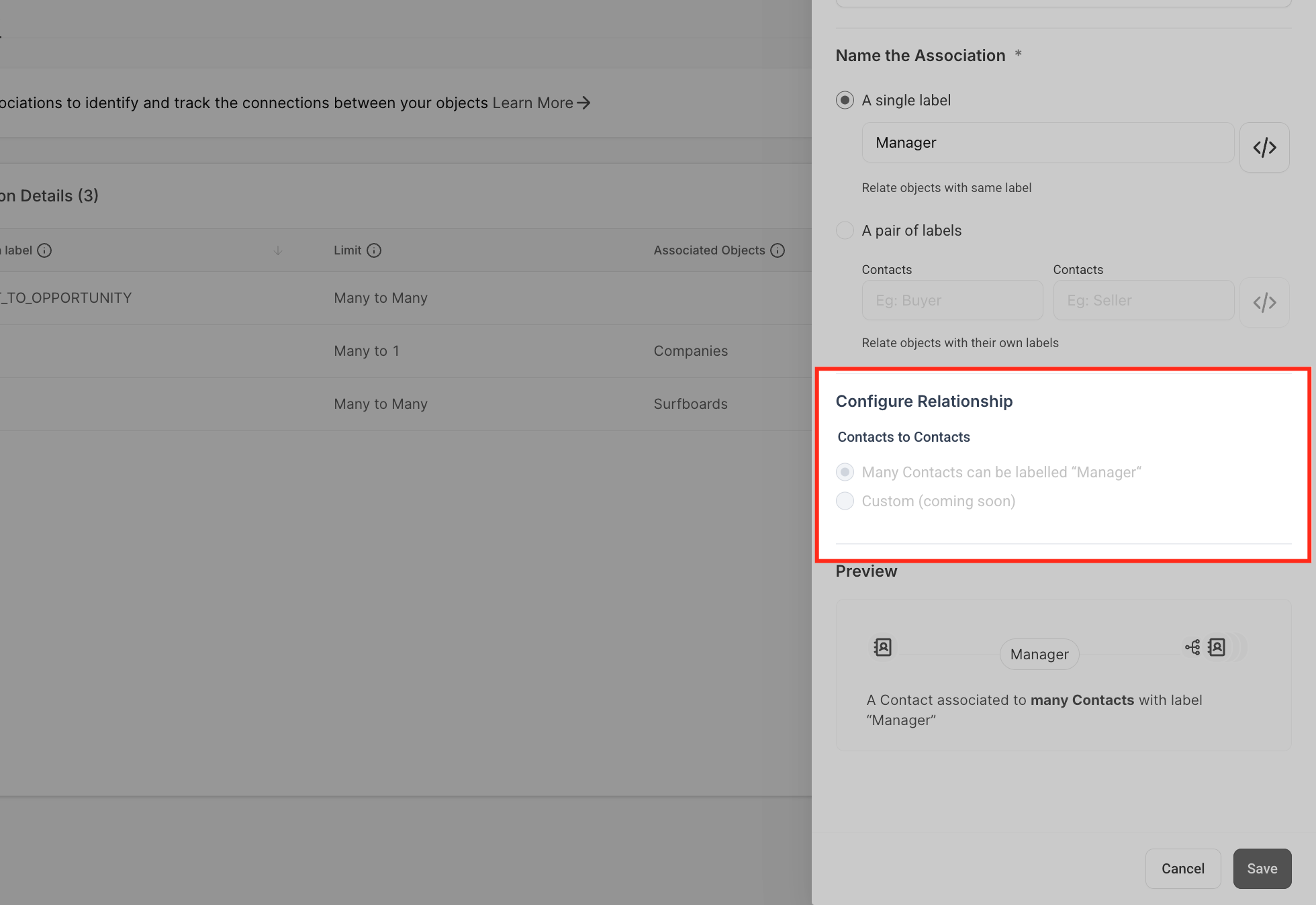Click the Surfboards association row
Screen dimensions: 1316x905
403,404
